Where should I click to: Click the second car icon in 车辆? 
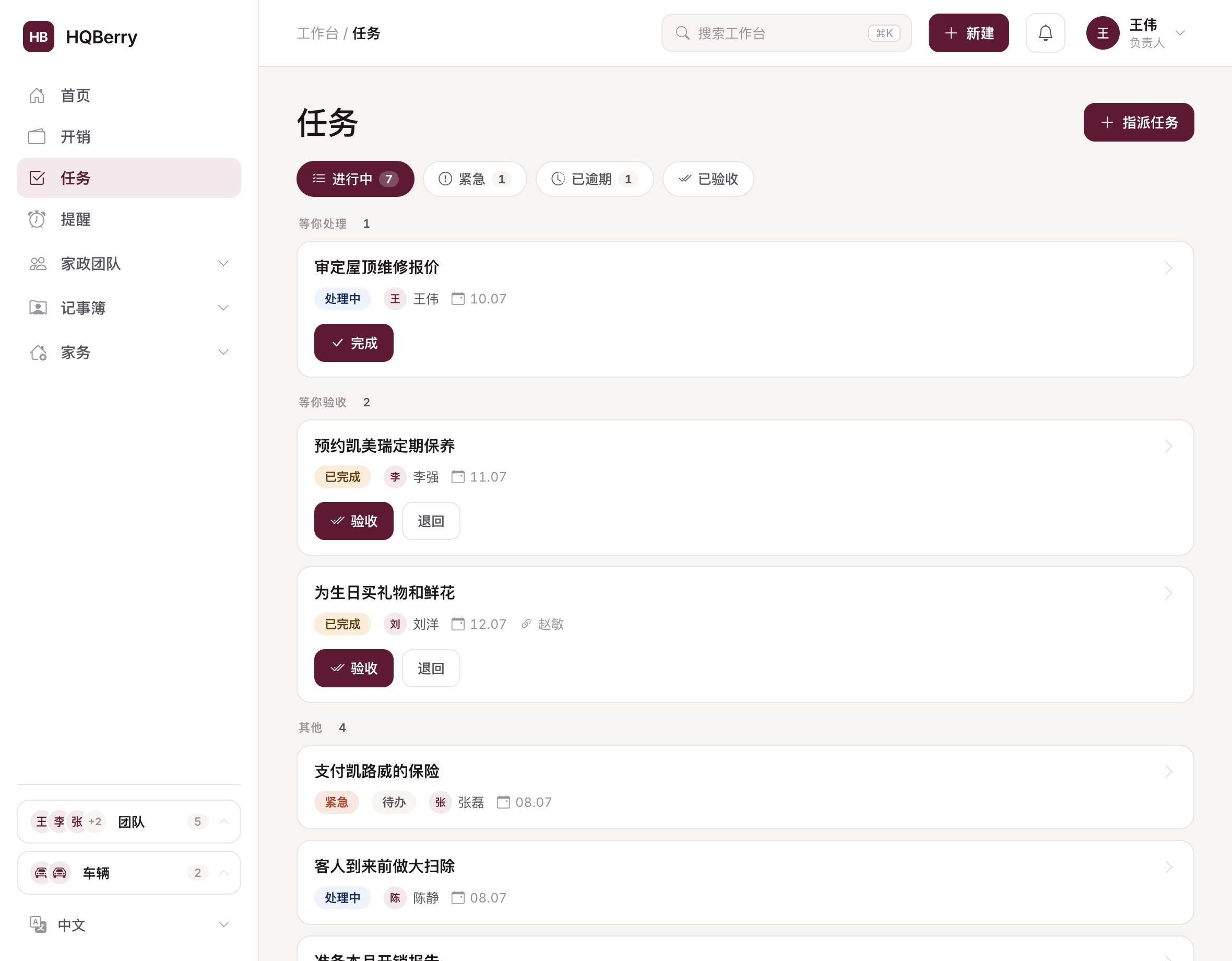pyautogui.click(x=59, y=872)
